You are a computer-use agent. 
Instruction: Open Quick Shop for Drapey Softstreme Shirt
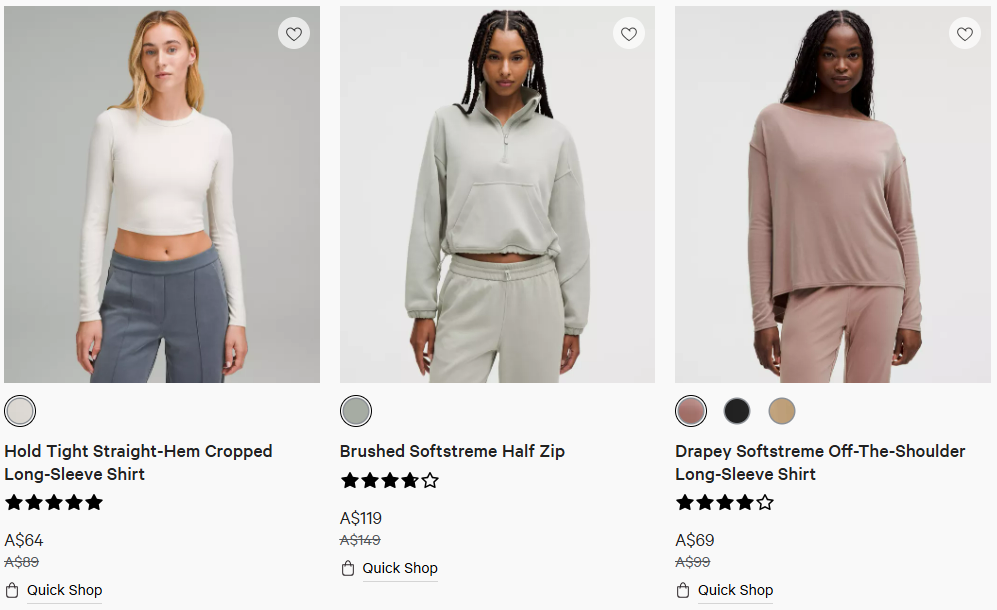735,590
